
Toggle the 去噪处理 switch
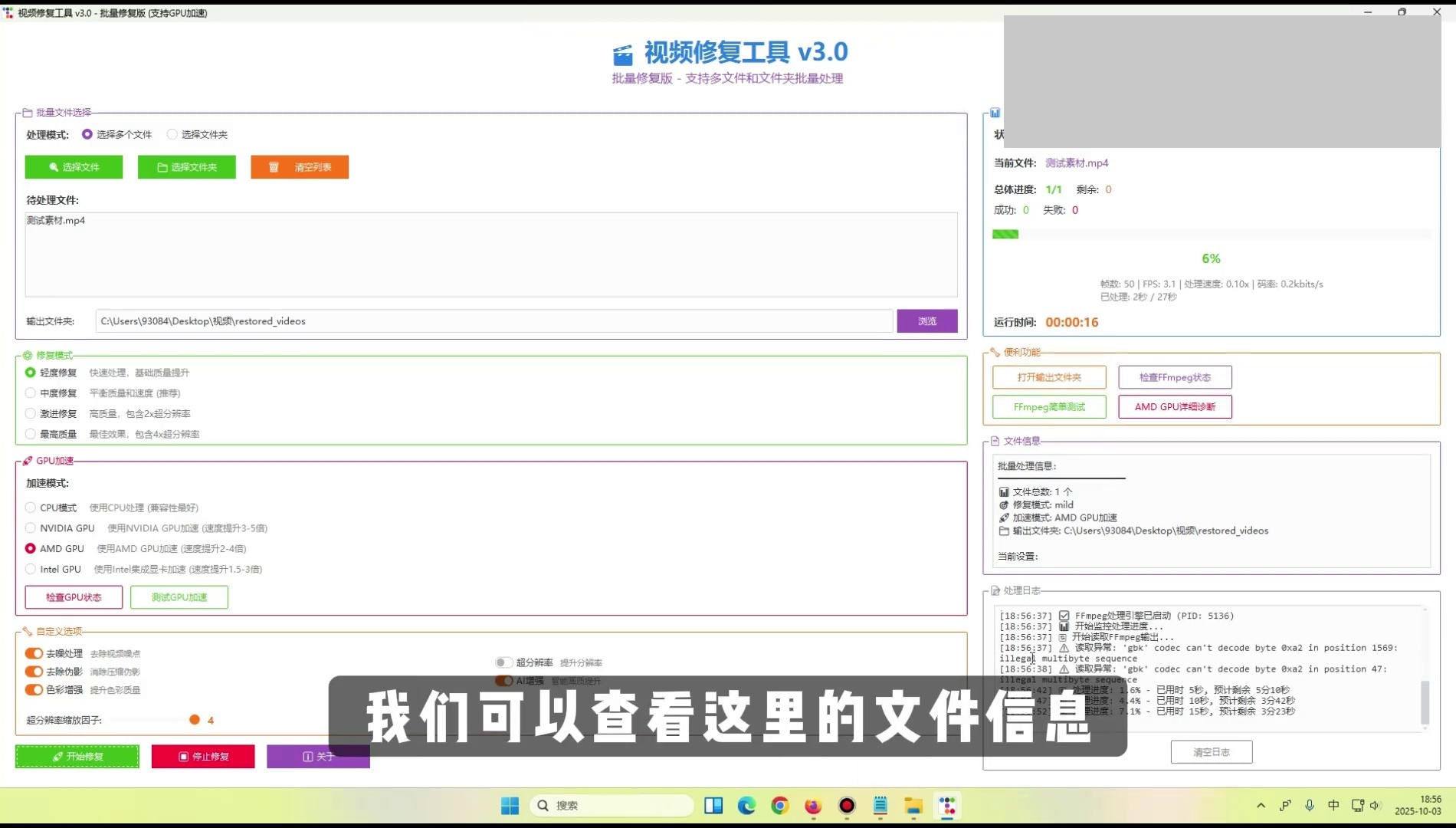tap(34, 653)
